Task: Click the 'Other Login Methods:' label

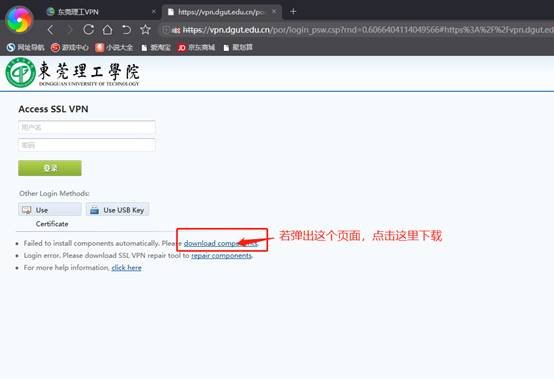Action: [54, 194]
